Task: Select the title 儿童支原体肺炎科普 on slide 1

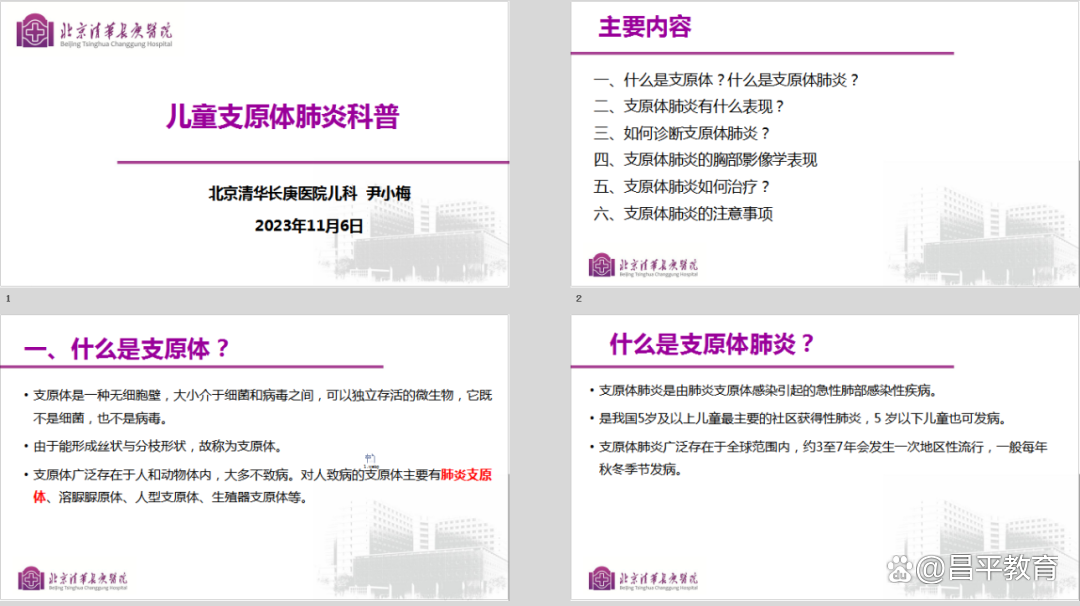Action: pos(282,117)
